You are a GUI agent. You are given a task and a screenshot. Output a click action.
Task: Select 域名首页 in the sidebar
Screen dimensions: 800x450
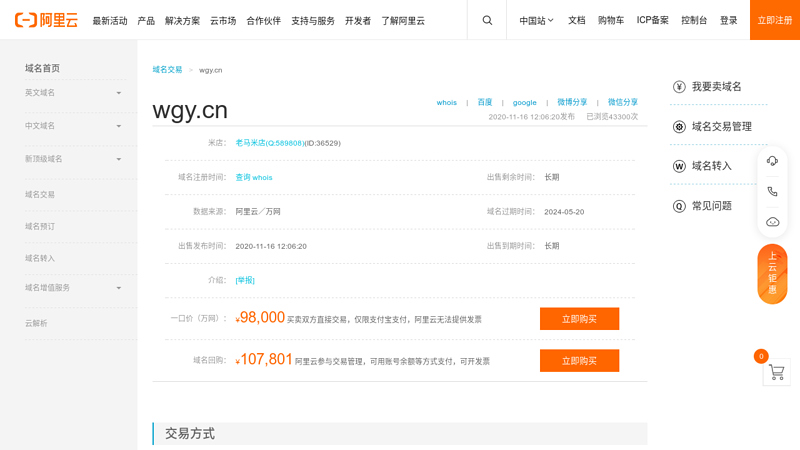tap(42, 68)
